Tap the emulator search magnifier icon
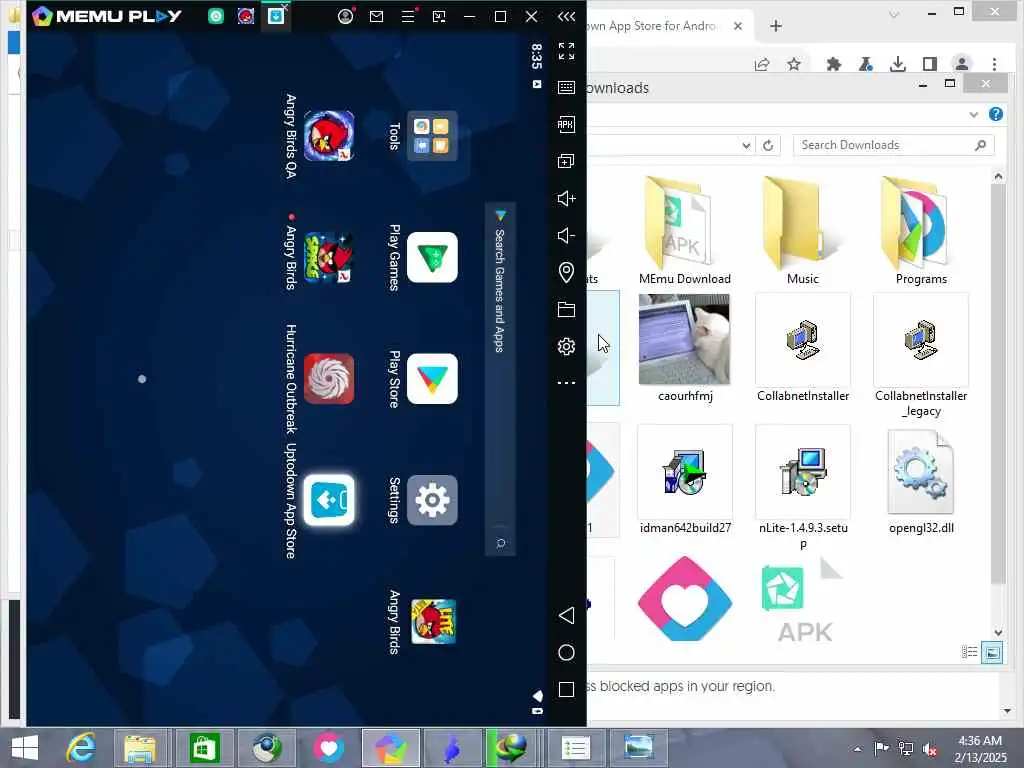Image resolution: width=1024 pixels, height=768 pixels. (501, 543)
